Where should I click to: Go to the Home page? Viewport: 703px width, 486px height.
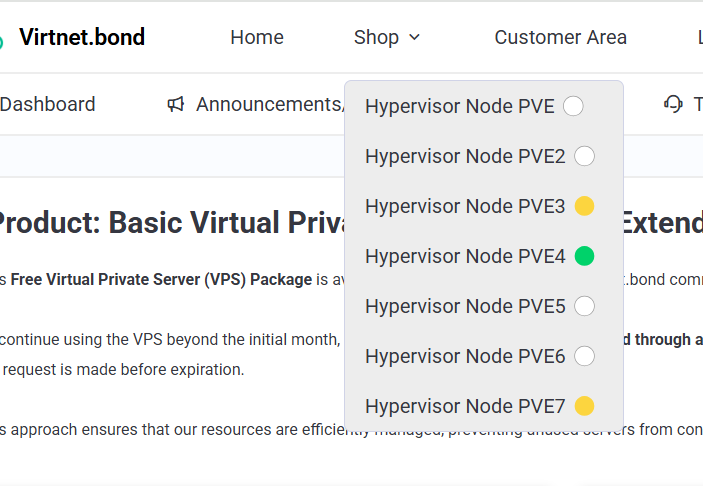coord(257,37)
